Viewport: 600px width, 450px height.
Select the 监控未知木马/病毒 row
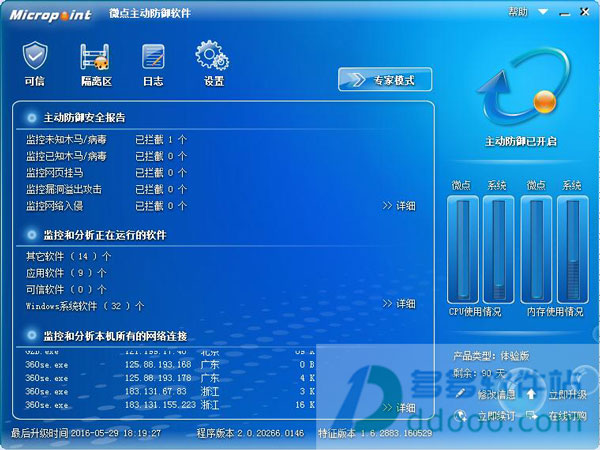click(x=106, y=140)
